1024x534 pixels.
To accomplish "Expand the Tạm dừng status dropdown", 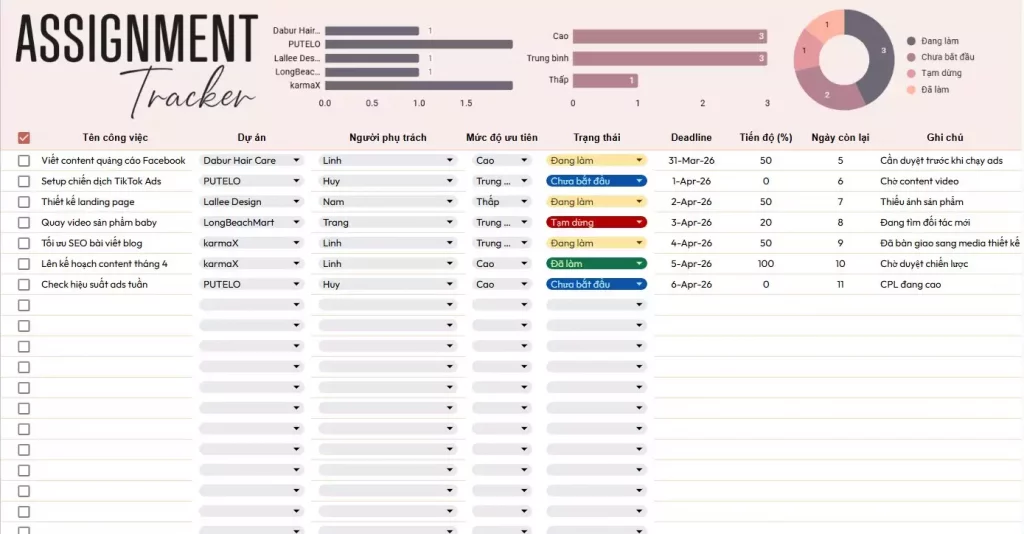I will click(x=639, y=222).
